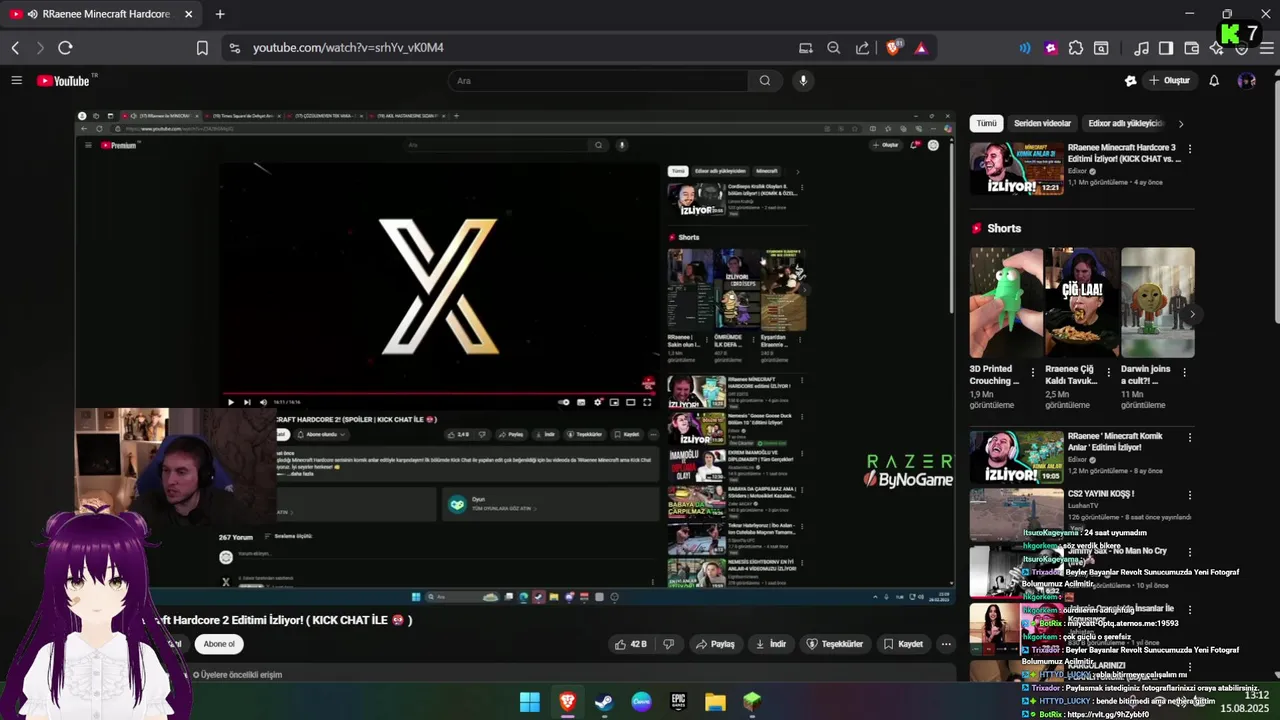1280x720 pixels.
Task: Open Minecraft Hardcore 3 Editimi İzliyor thumbnail
Action: 1016,168
